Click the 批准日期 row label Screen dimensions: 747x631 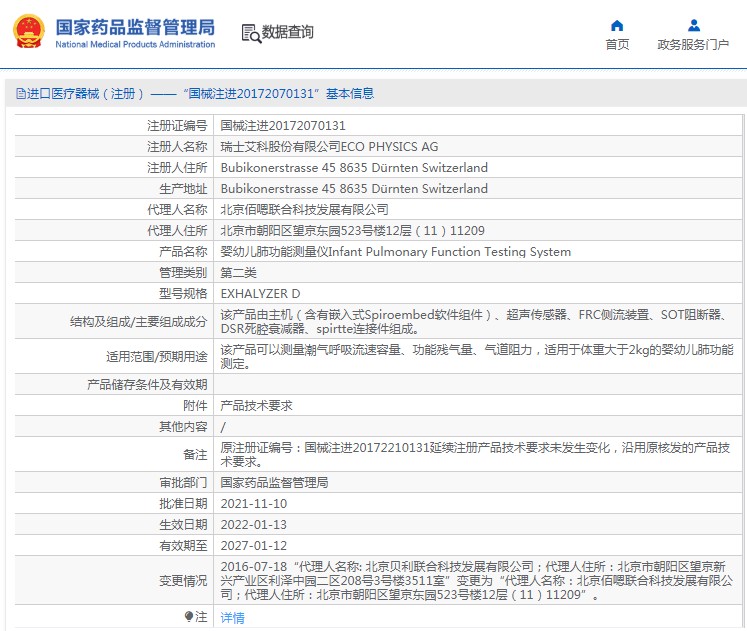[x=183, y=503]
